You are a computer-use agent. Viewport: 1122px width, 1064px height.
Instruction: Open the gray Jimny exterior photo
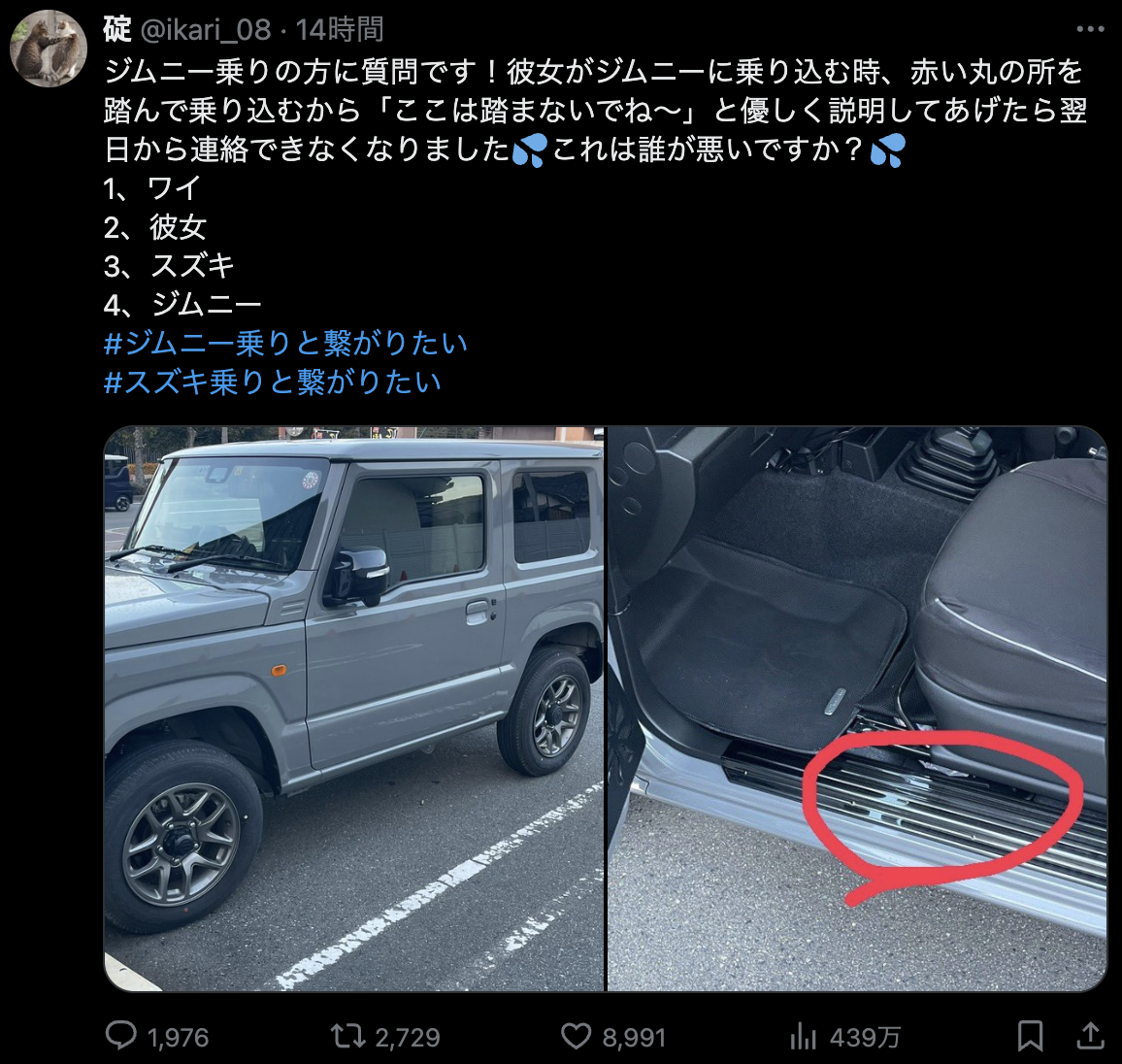click(354, 709)
